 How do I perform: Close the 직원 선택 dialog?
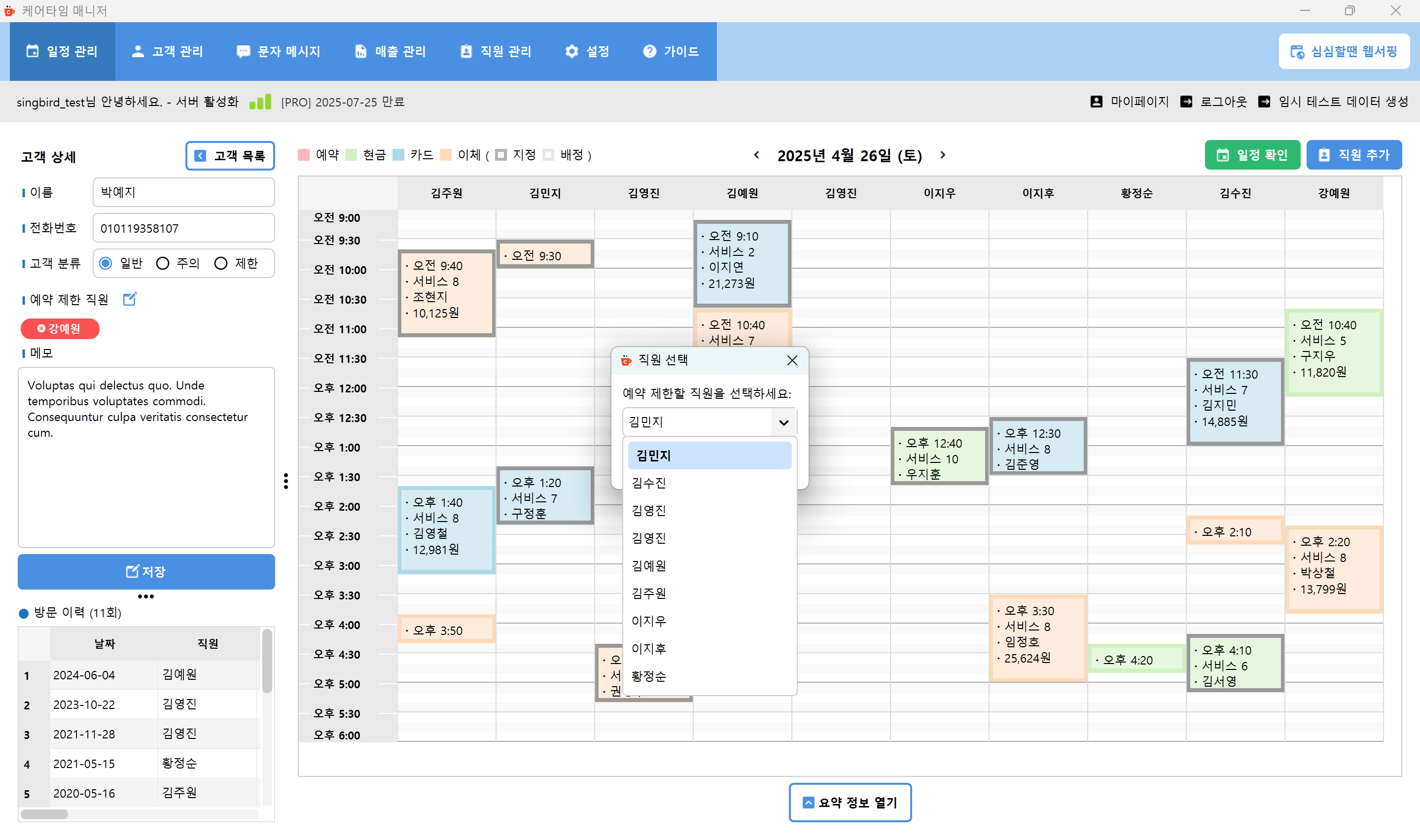click(792, 360)
